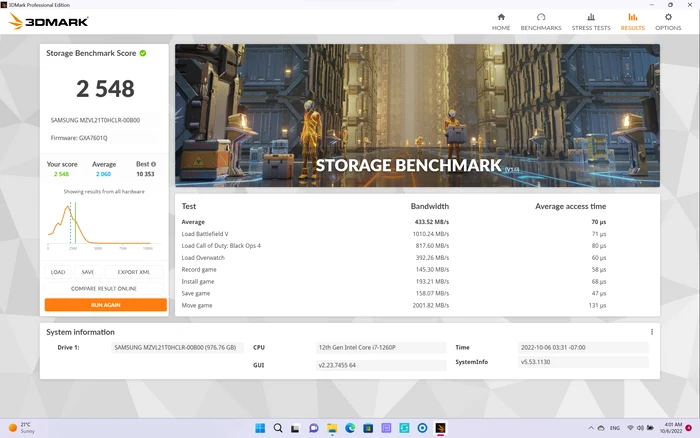Click the OneDrive cloud tray icon
This screenshot has width=700, height=438.
(x=601, y=428)
